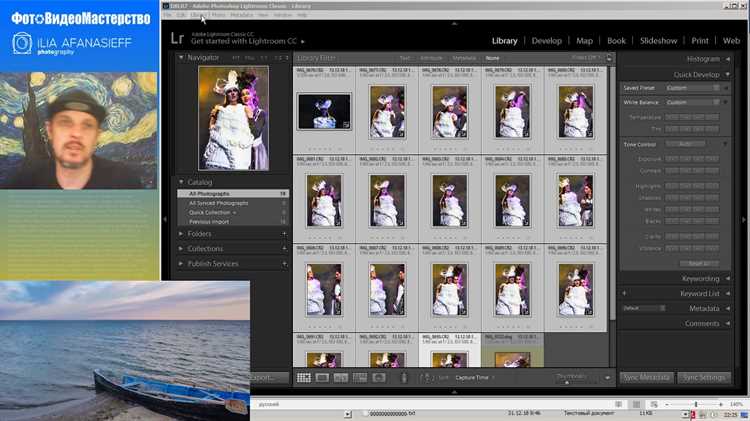The height and width of the screenshot is (421, 750).
Task: Toggle filmstrip with bottom edge arrow
Action: 454,392
